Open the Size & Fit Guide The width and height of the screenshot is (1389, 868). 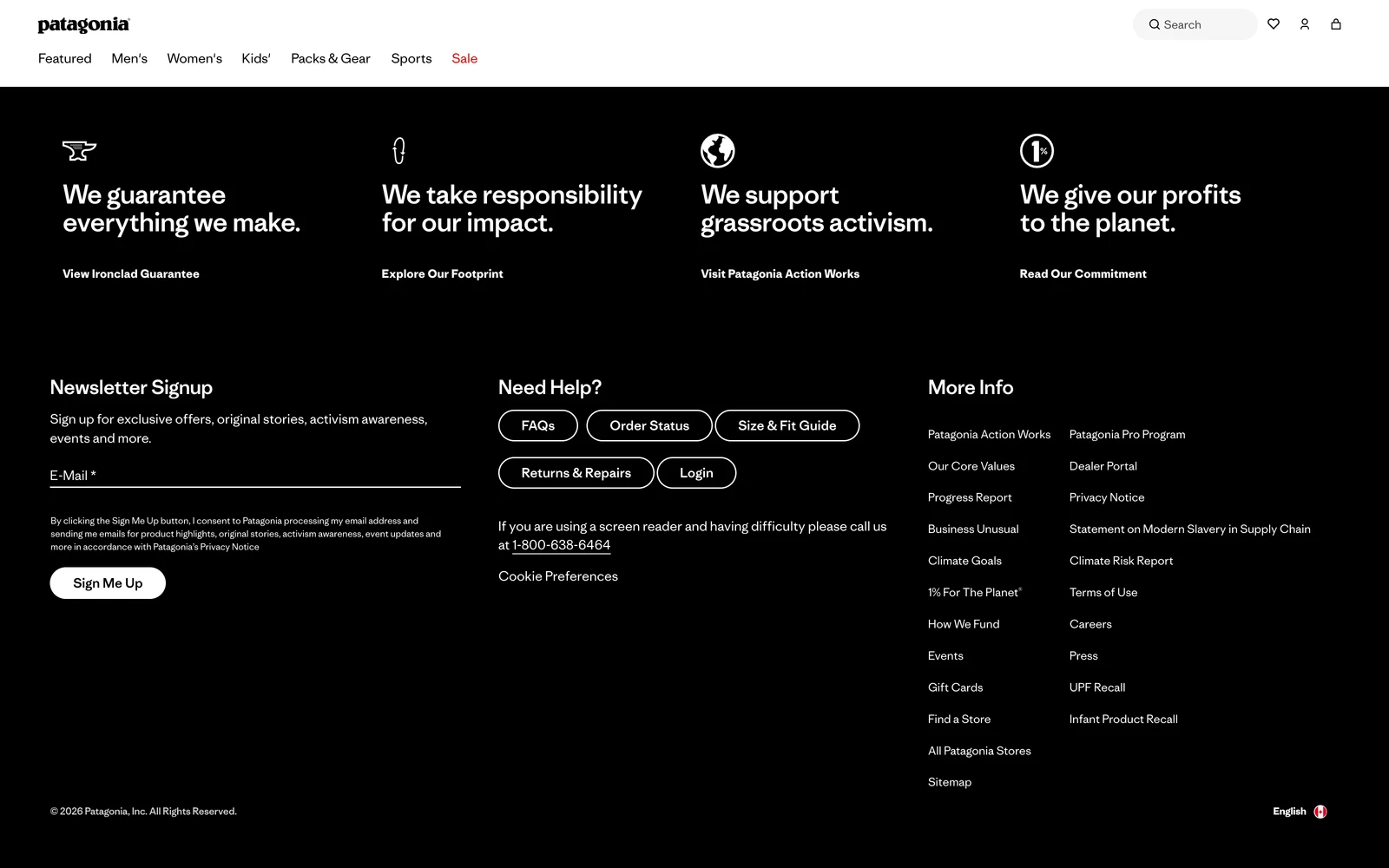tap(787, 425)
